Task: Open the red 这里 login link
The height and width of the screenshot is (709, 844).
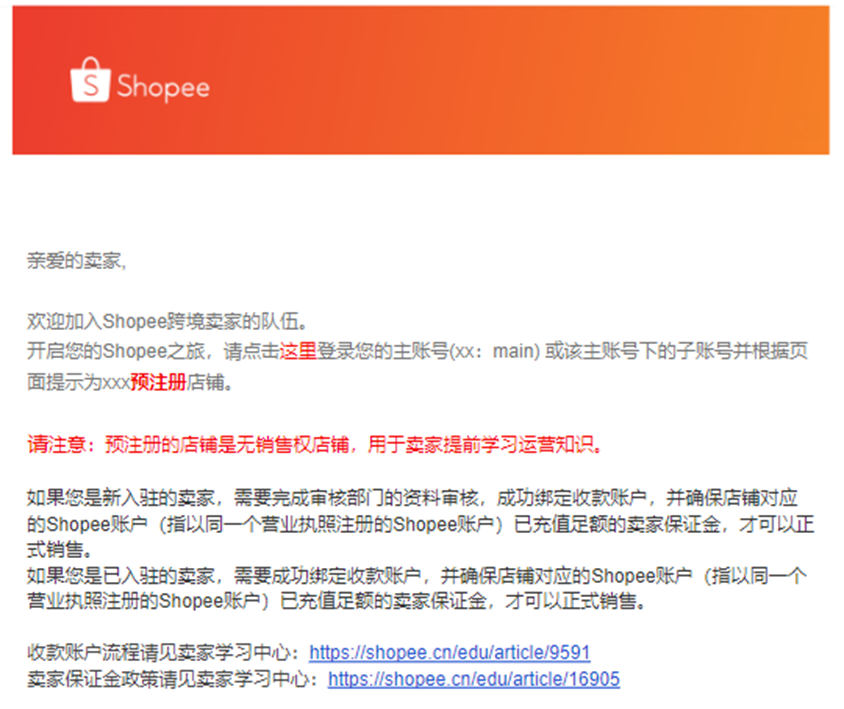Action: 298,351
